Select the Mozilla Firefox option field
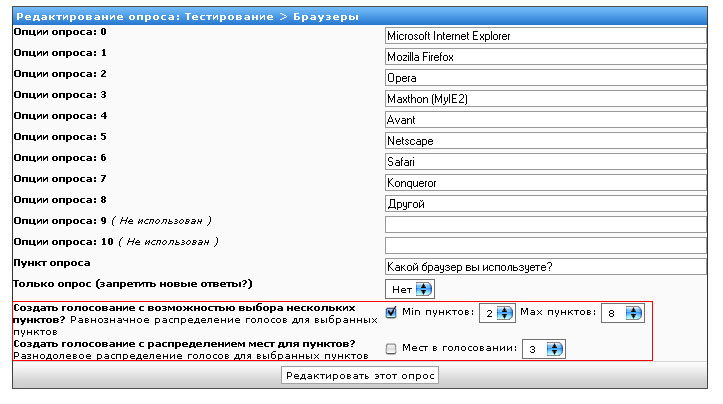The width and height of the screenshot is (723, 404). coord(546,57)
